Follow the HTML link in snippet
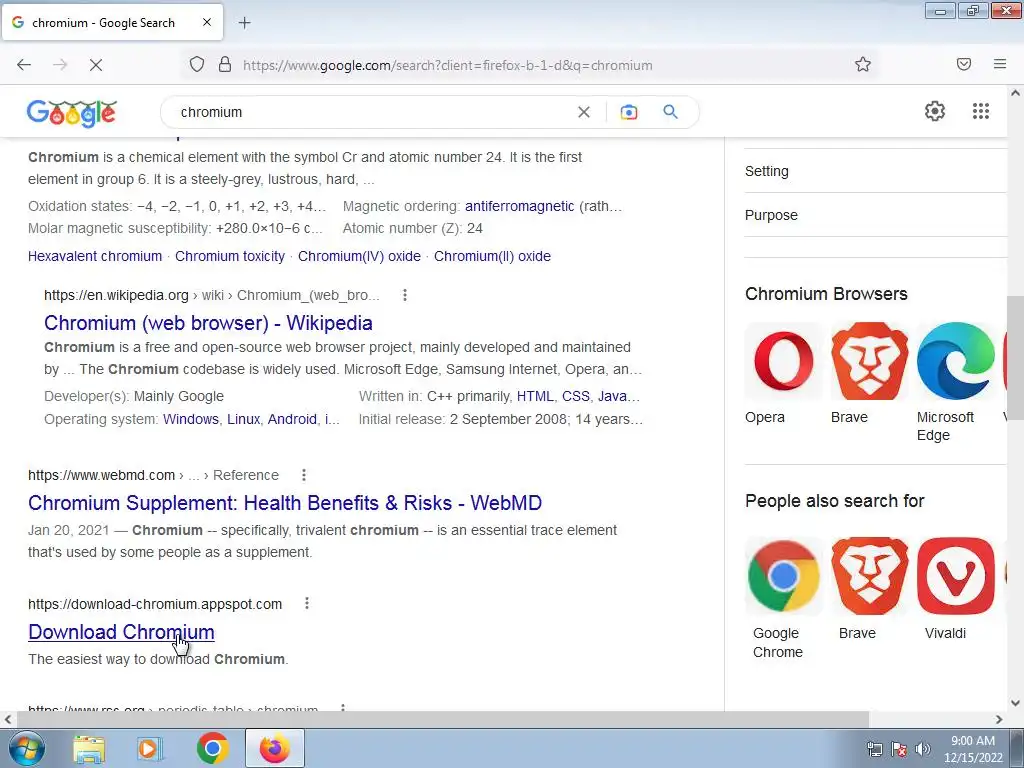This screenshot has height=768, width=1024. 534,396
